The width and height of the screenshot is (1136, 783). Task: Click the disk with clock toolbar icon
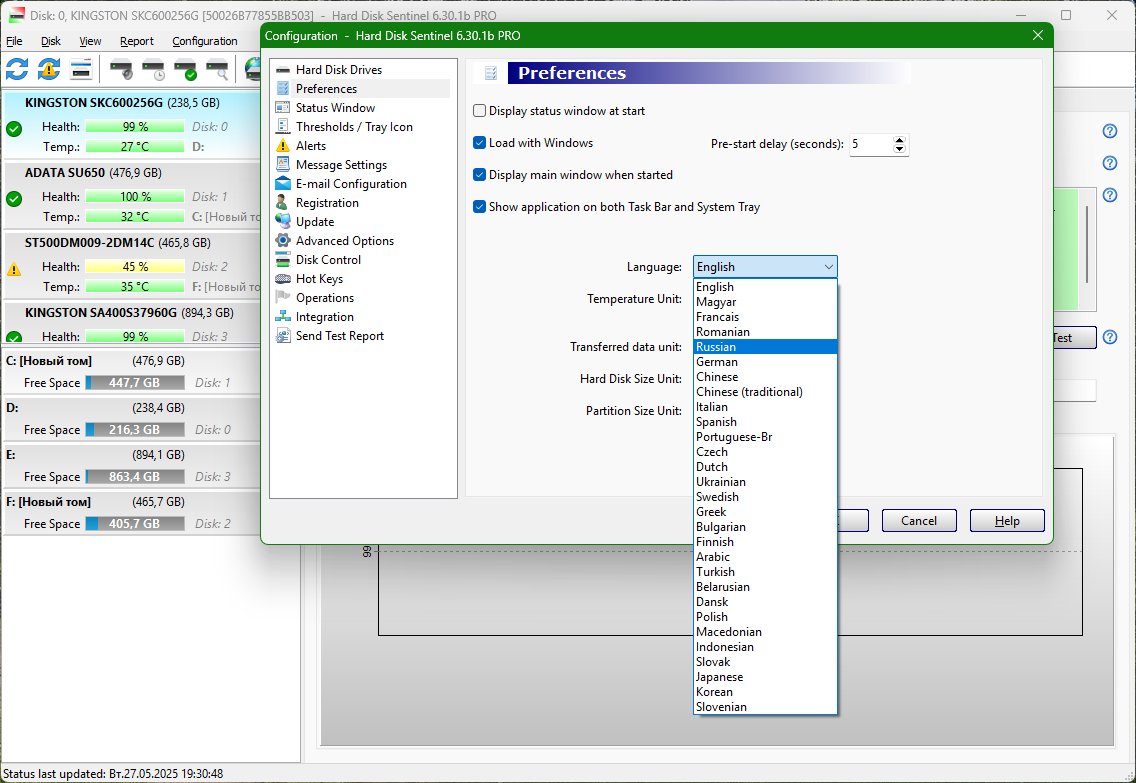tap(153, 70)
